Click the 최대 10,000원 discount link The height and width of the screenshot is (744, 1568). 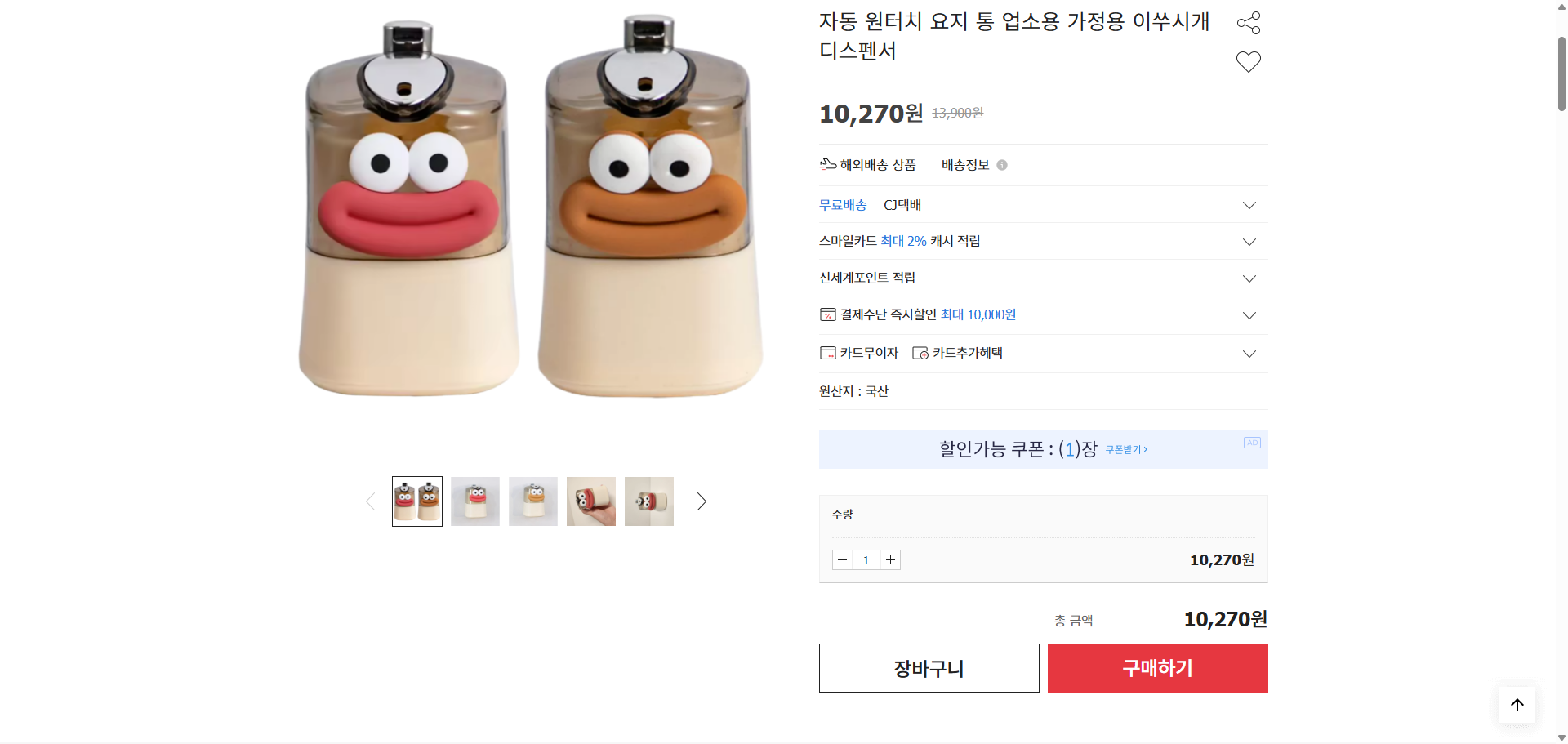978,314
